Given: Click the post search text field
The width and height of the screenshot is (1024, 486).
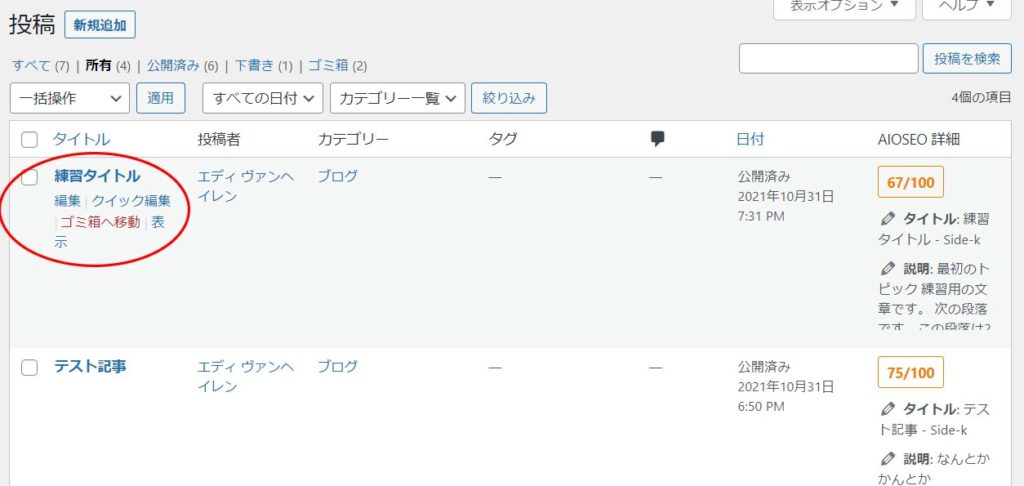Looking at the screenshot, I should [828, 59].
